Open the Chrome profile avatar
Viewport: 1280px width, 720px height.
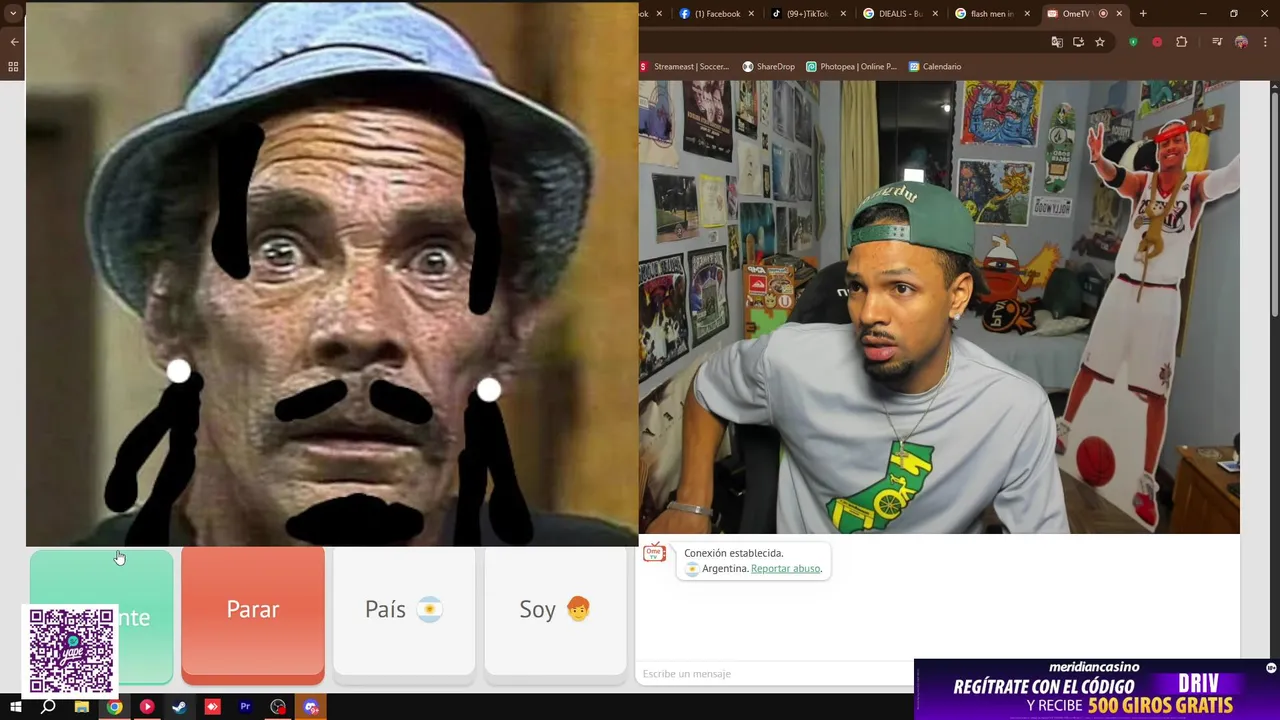pos(1241,42)
